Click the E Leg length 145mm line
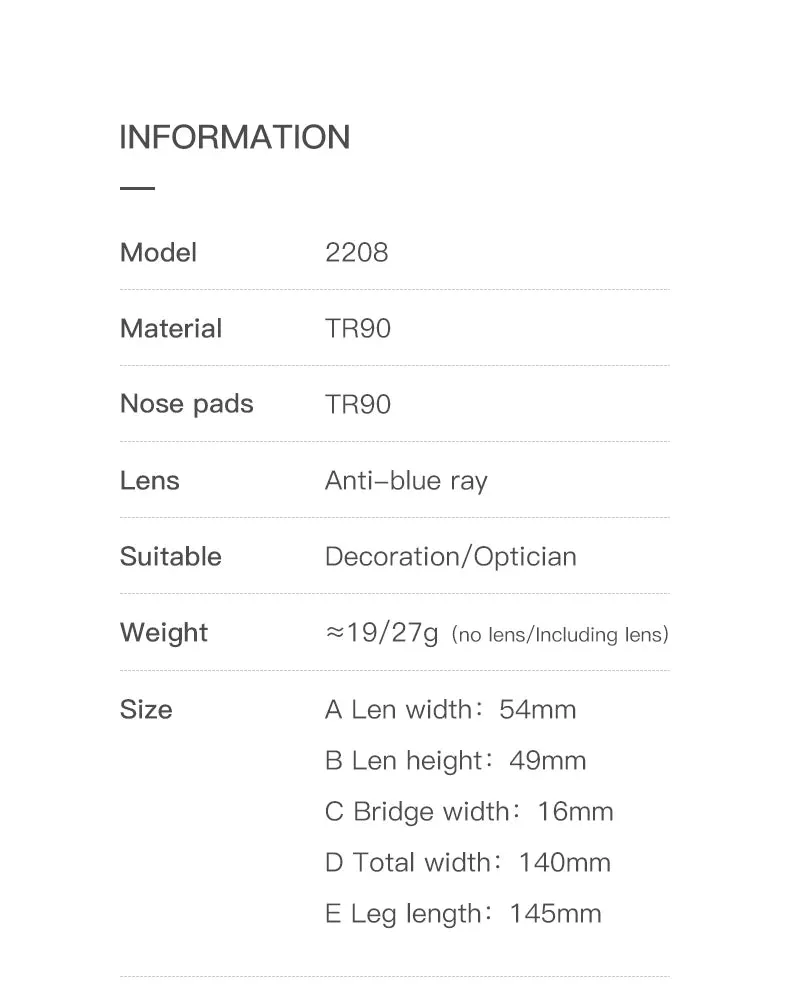The height and width of the screenshot is (988, 790). tap(463, 914)
